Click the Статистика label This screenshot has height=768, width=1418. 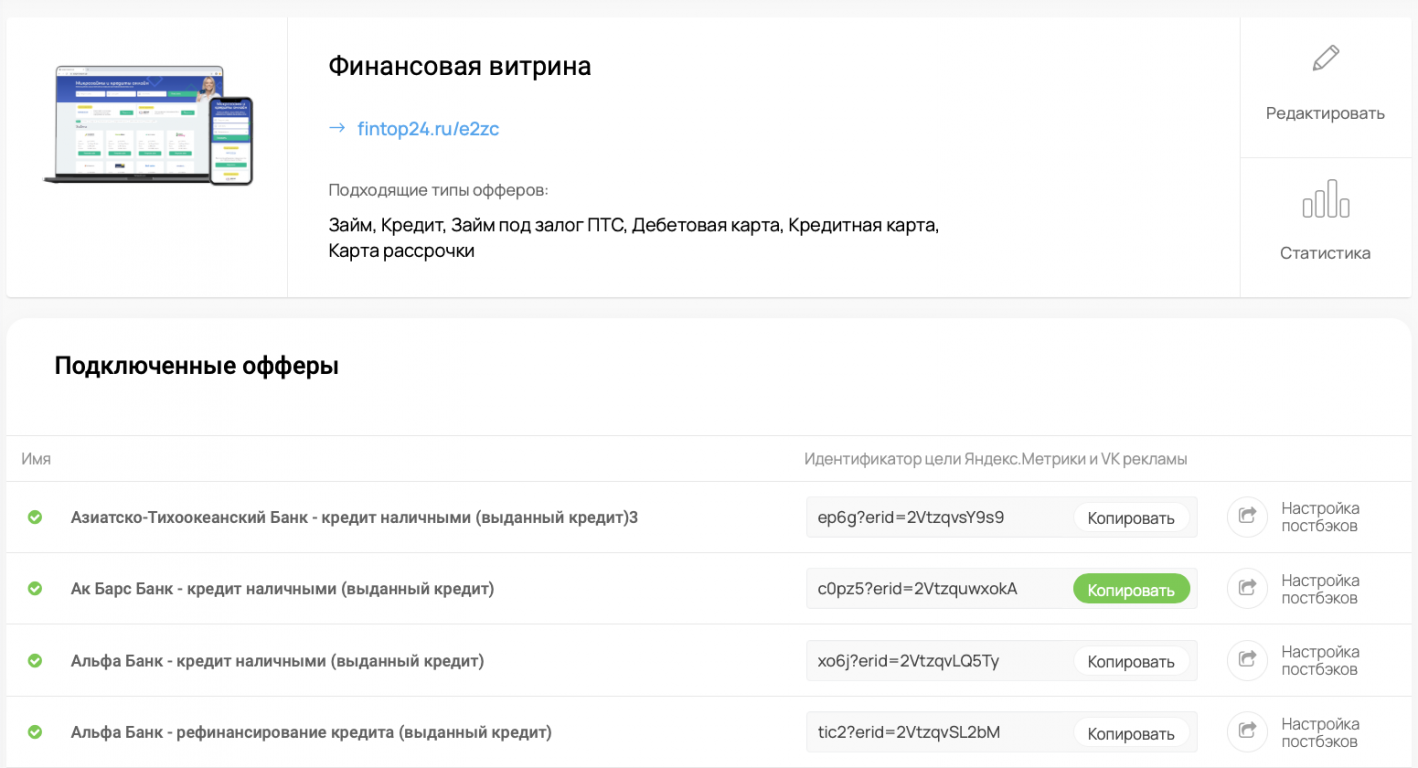tap(1325, 253)
